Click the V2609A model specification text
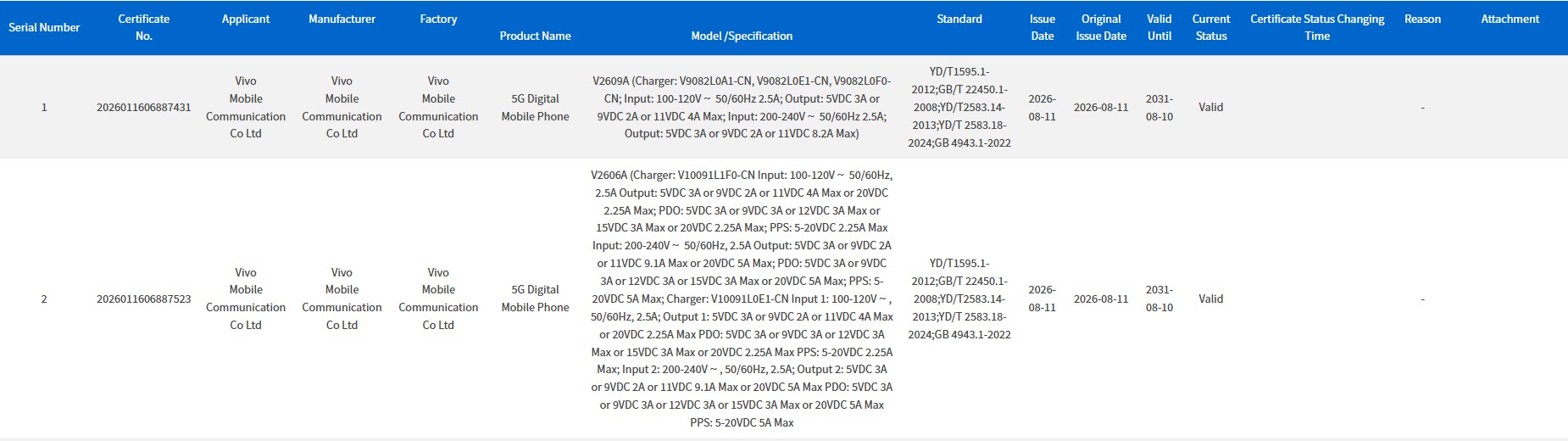This screenshot has width=1568, height=441. tap(742, 107)
